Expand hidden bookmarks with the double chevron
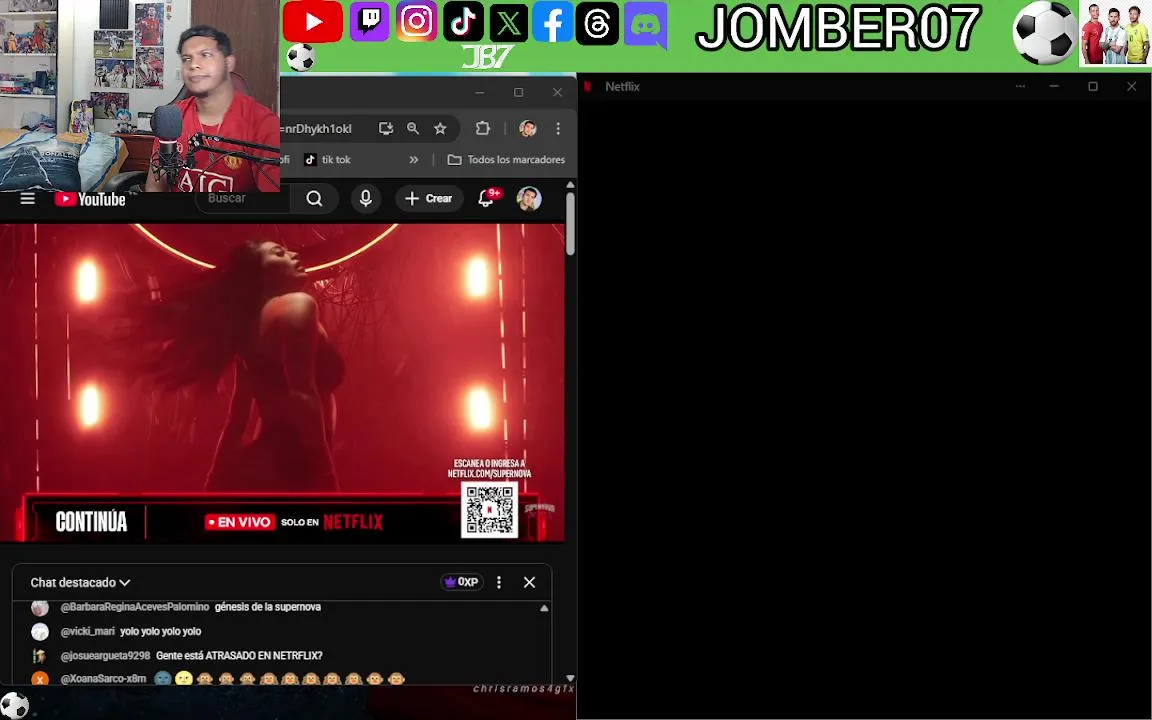This screenshot has height=720, width=1152. tap(414, 159)
